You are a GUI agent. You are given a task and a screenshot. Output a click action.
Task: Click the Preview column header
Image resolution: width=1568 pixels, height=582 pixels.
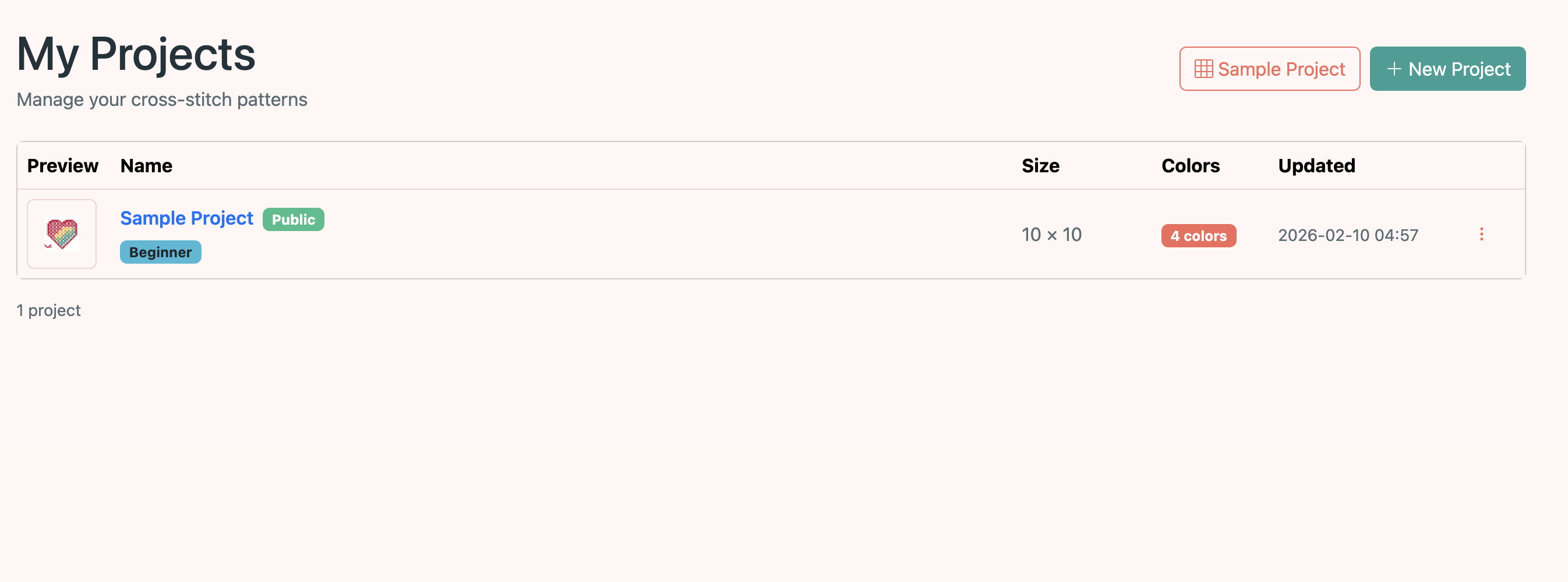tap(63, 165)
